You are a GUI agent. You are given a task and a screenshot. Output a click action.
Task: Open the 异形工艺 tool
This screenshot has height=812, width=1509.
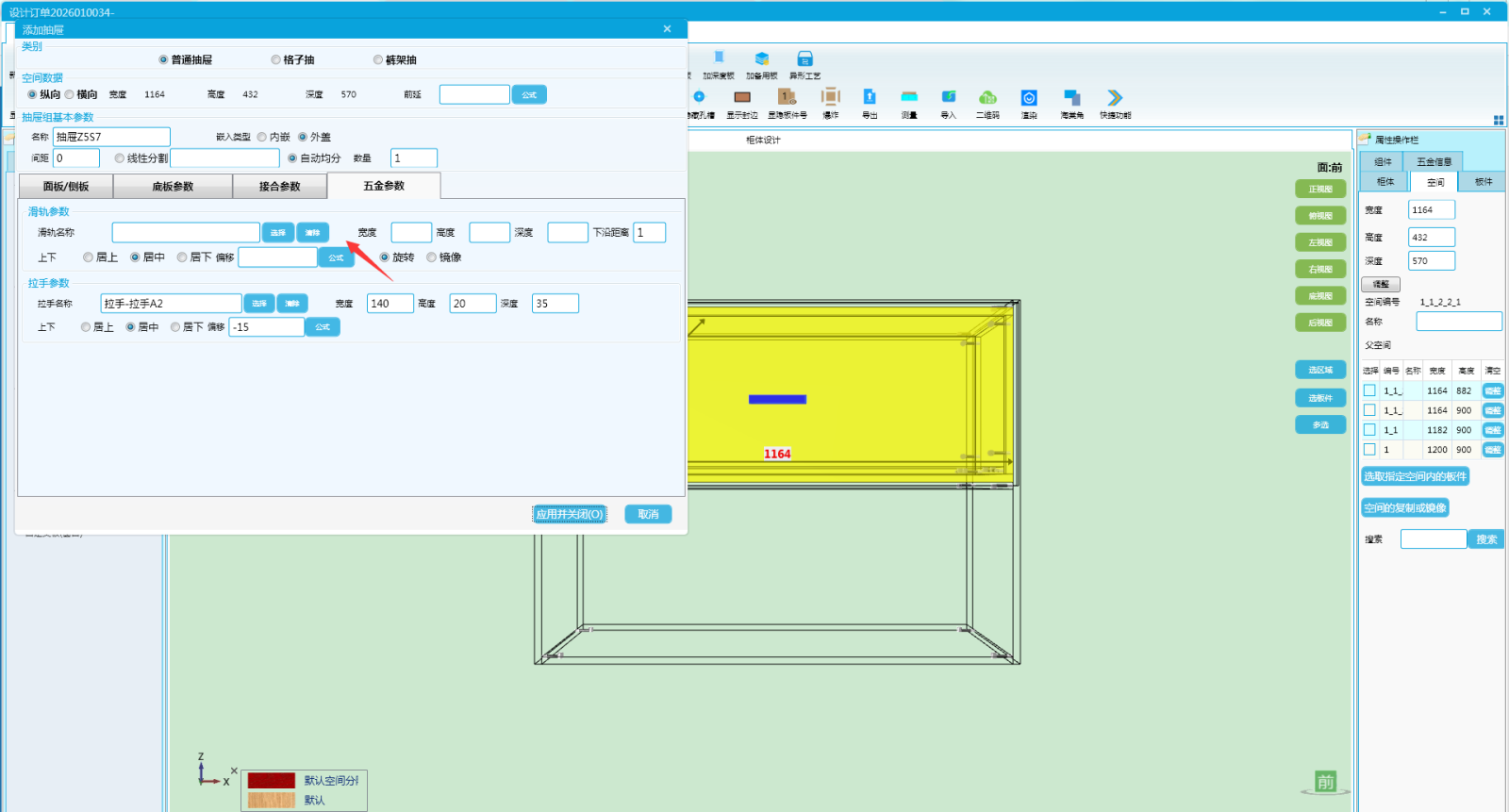pyautogui.click(x=804, y=59)
